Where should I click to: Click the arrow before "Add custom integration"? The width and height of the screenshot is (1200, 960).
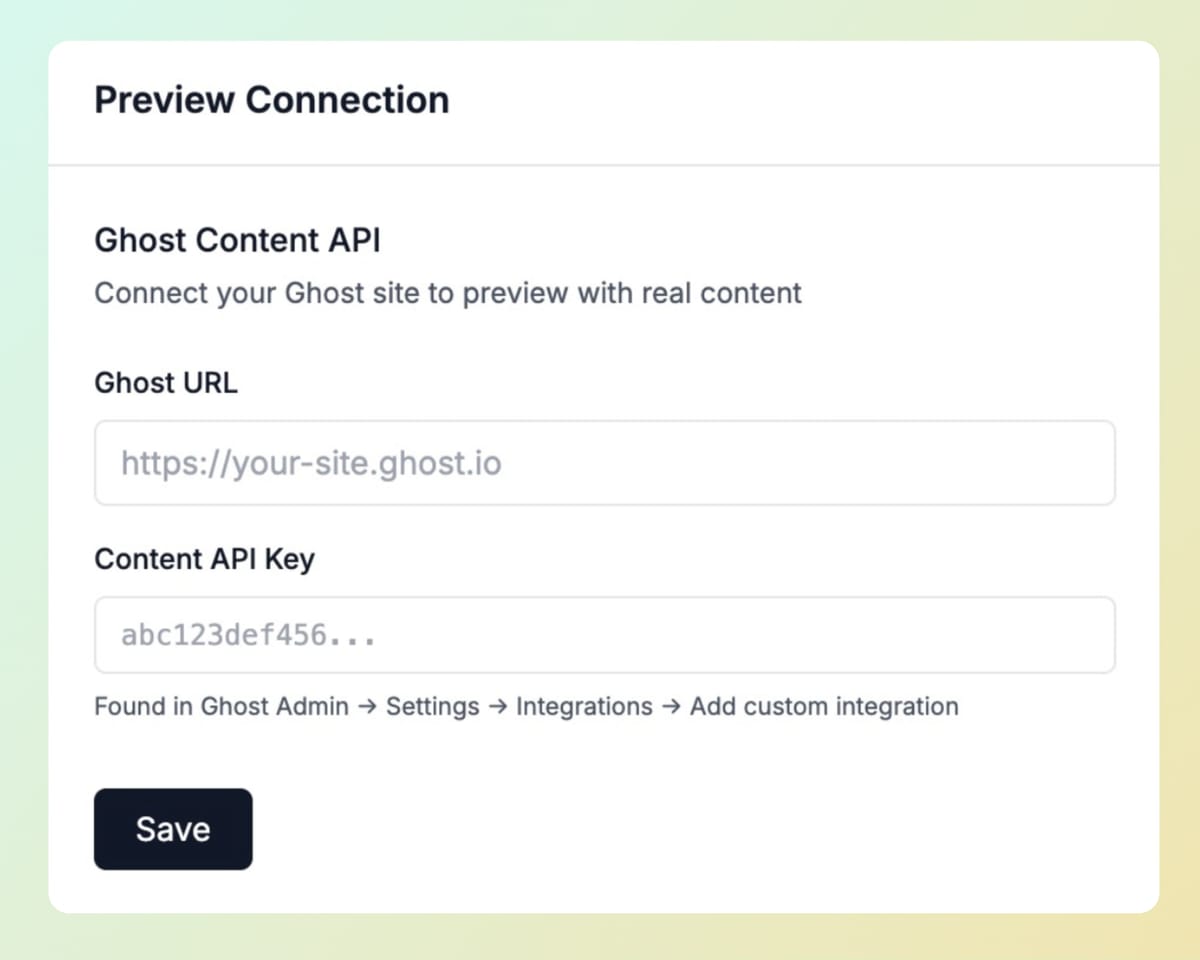[671, 707]
